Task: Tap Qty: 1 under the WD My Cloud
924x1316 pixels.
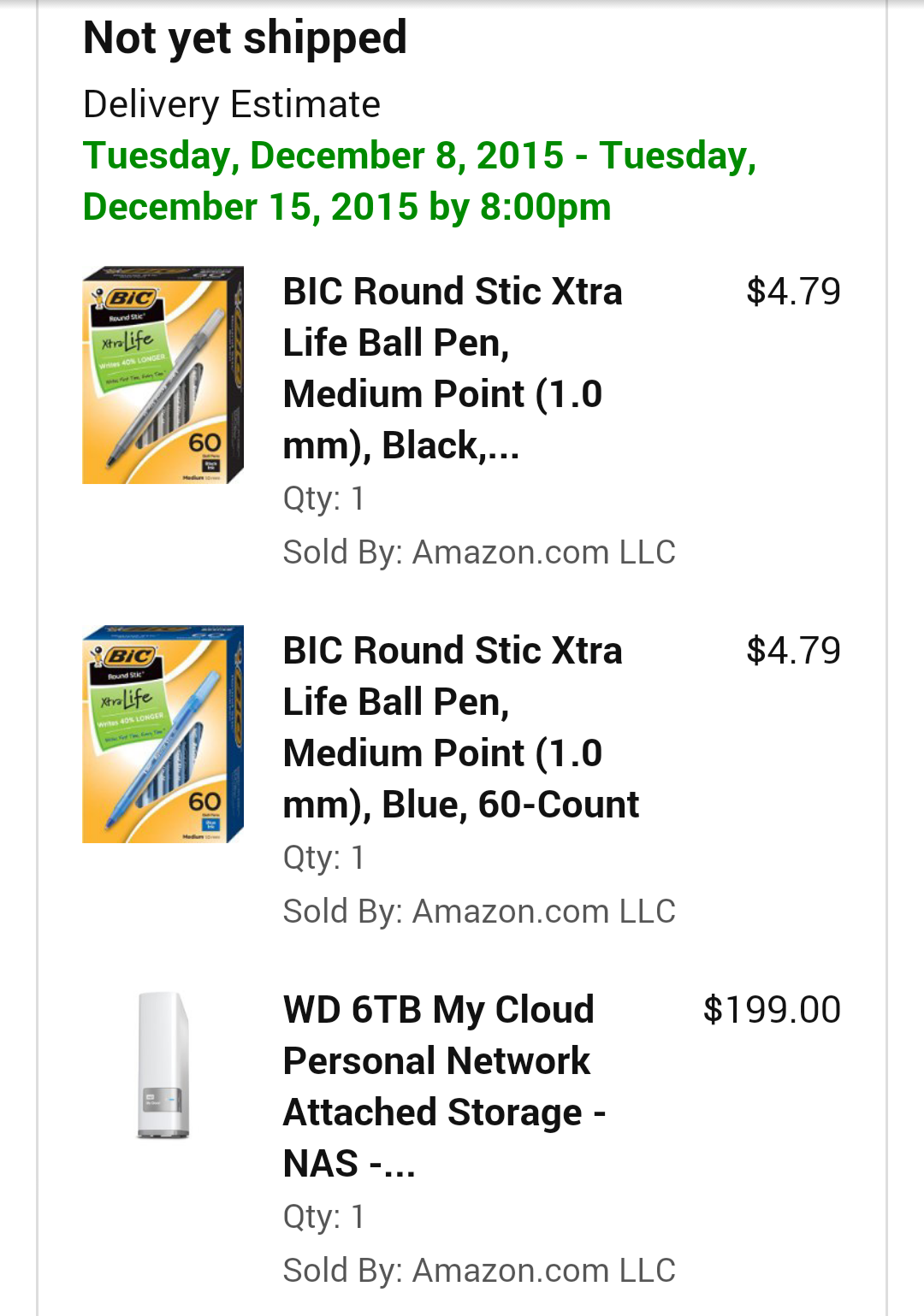Action: pyautogui.click(x=323, y=1217)
